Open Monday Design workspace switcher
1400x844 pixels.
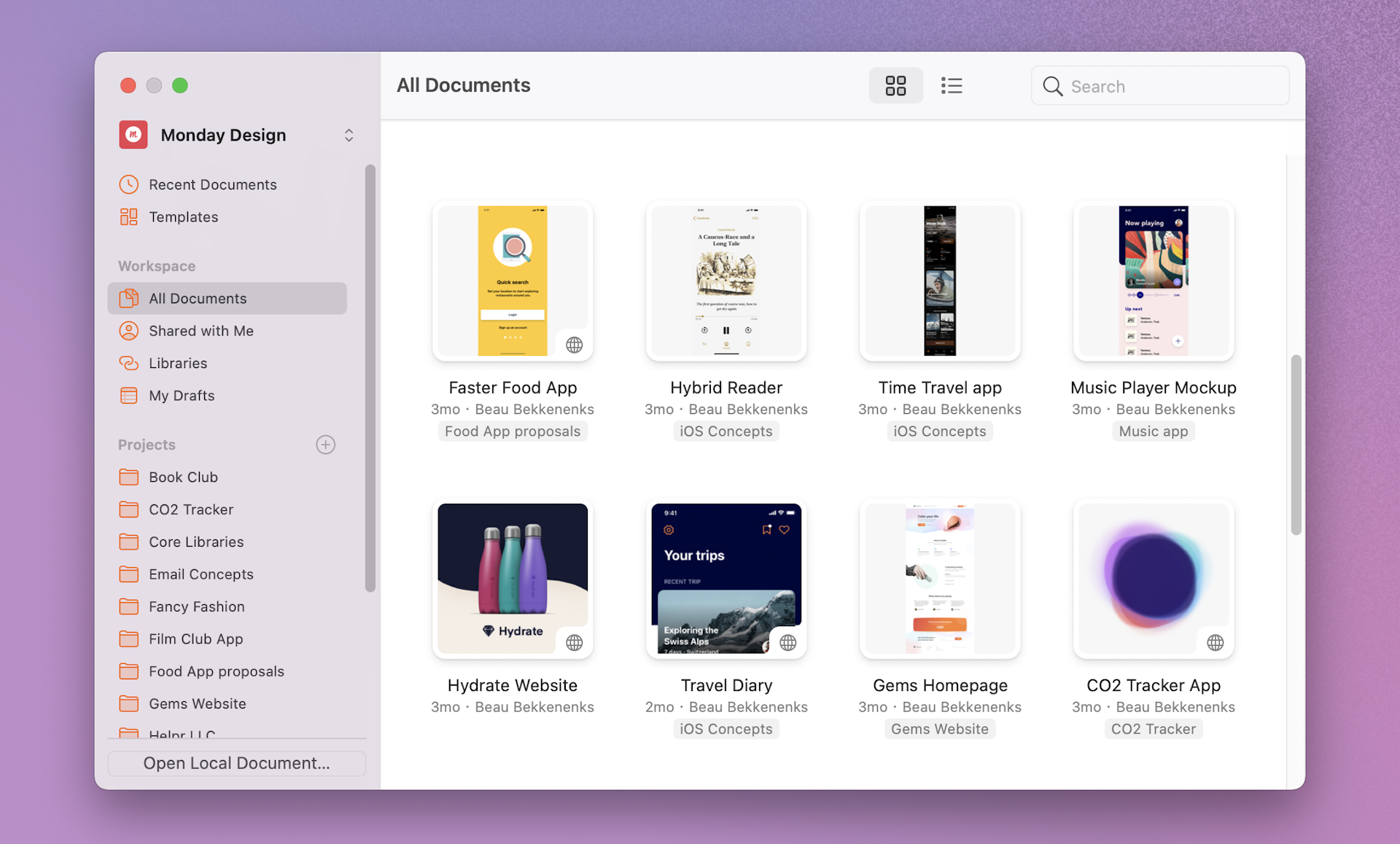349,136
